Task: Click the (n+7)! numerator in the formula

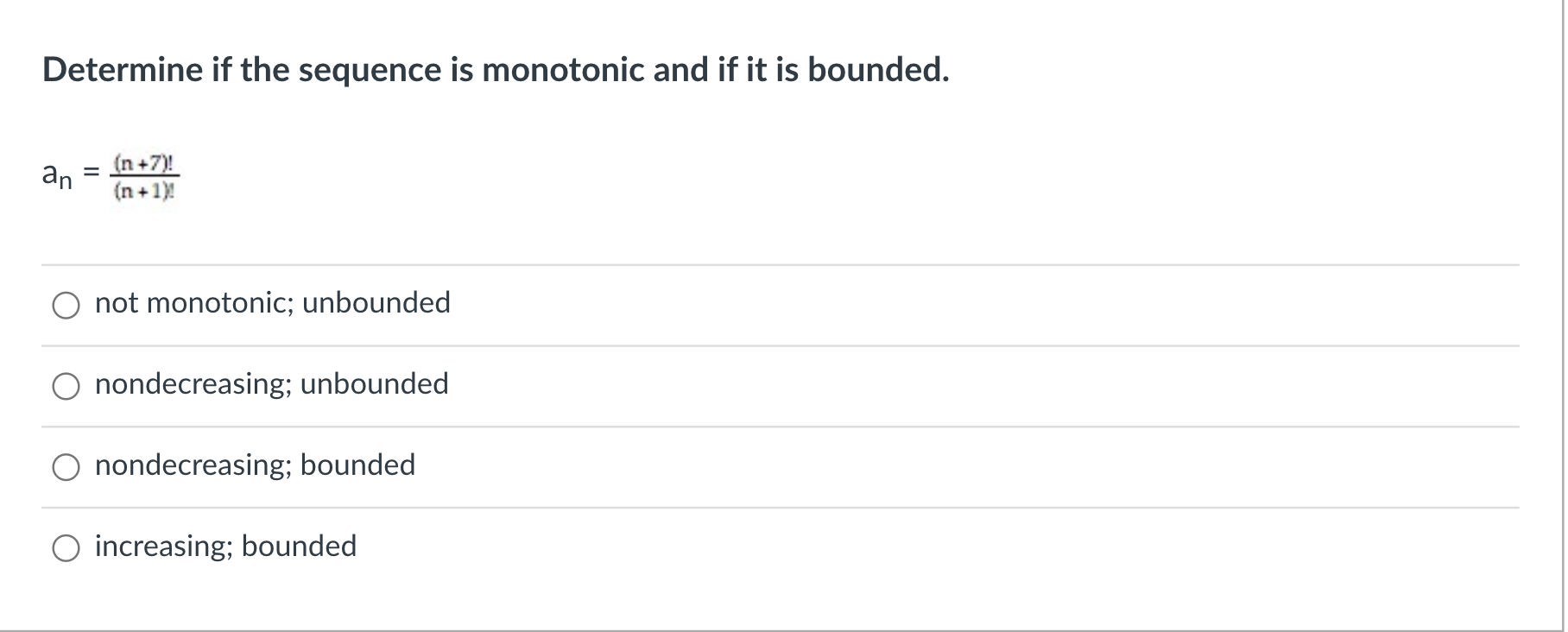Action: pyautogui.click(x=145, y=161)
